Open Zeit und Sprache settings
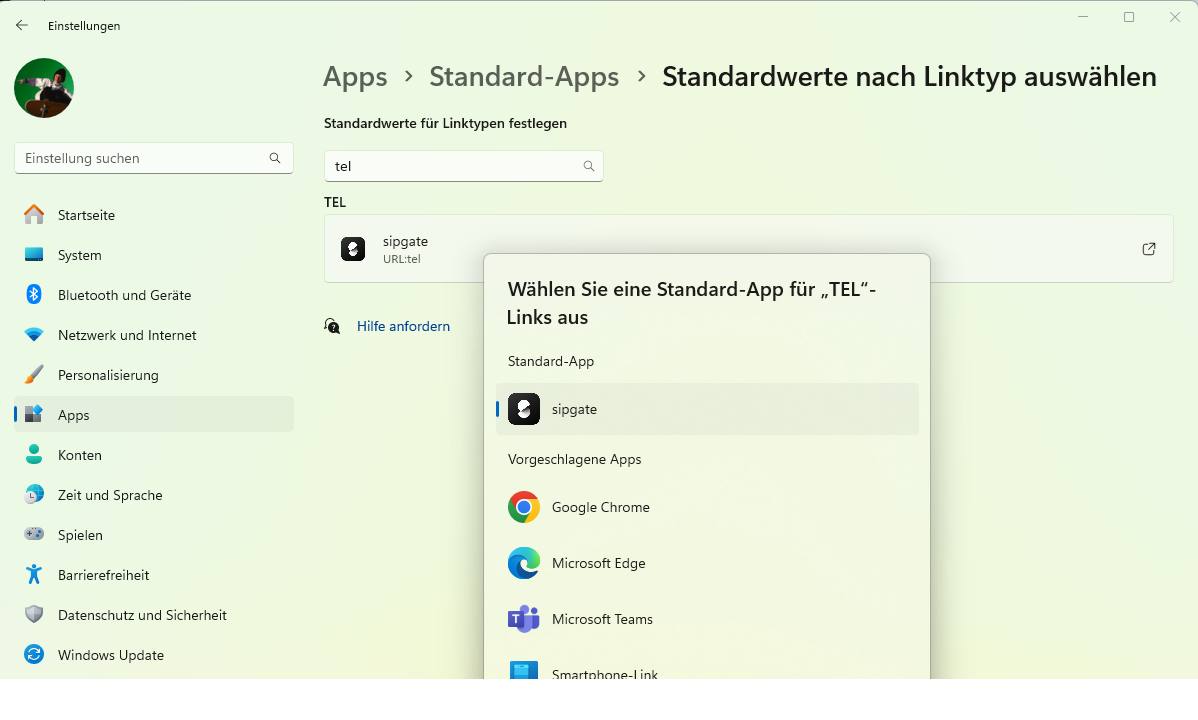 click(x=154, y=495)
